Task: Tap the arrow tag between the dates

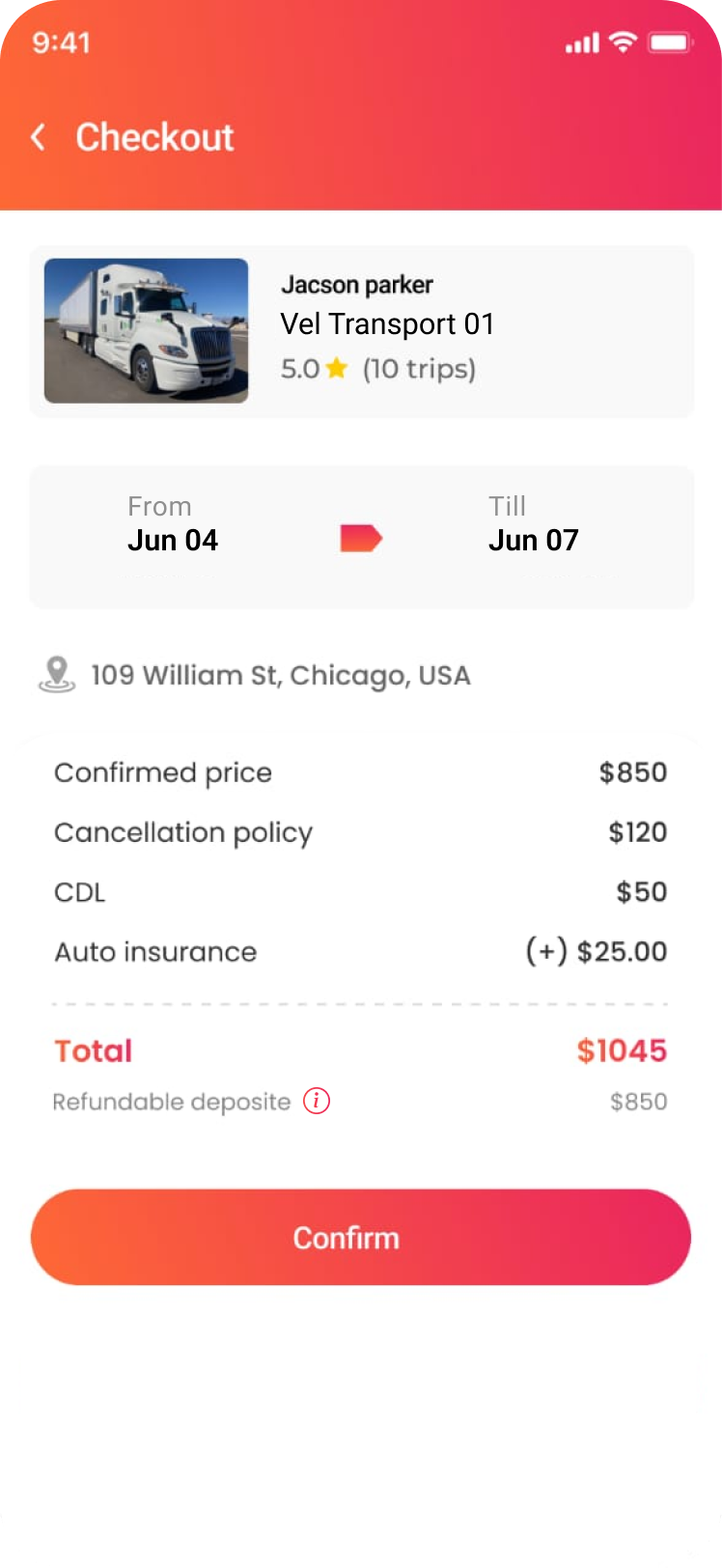Action: point(361,539)
